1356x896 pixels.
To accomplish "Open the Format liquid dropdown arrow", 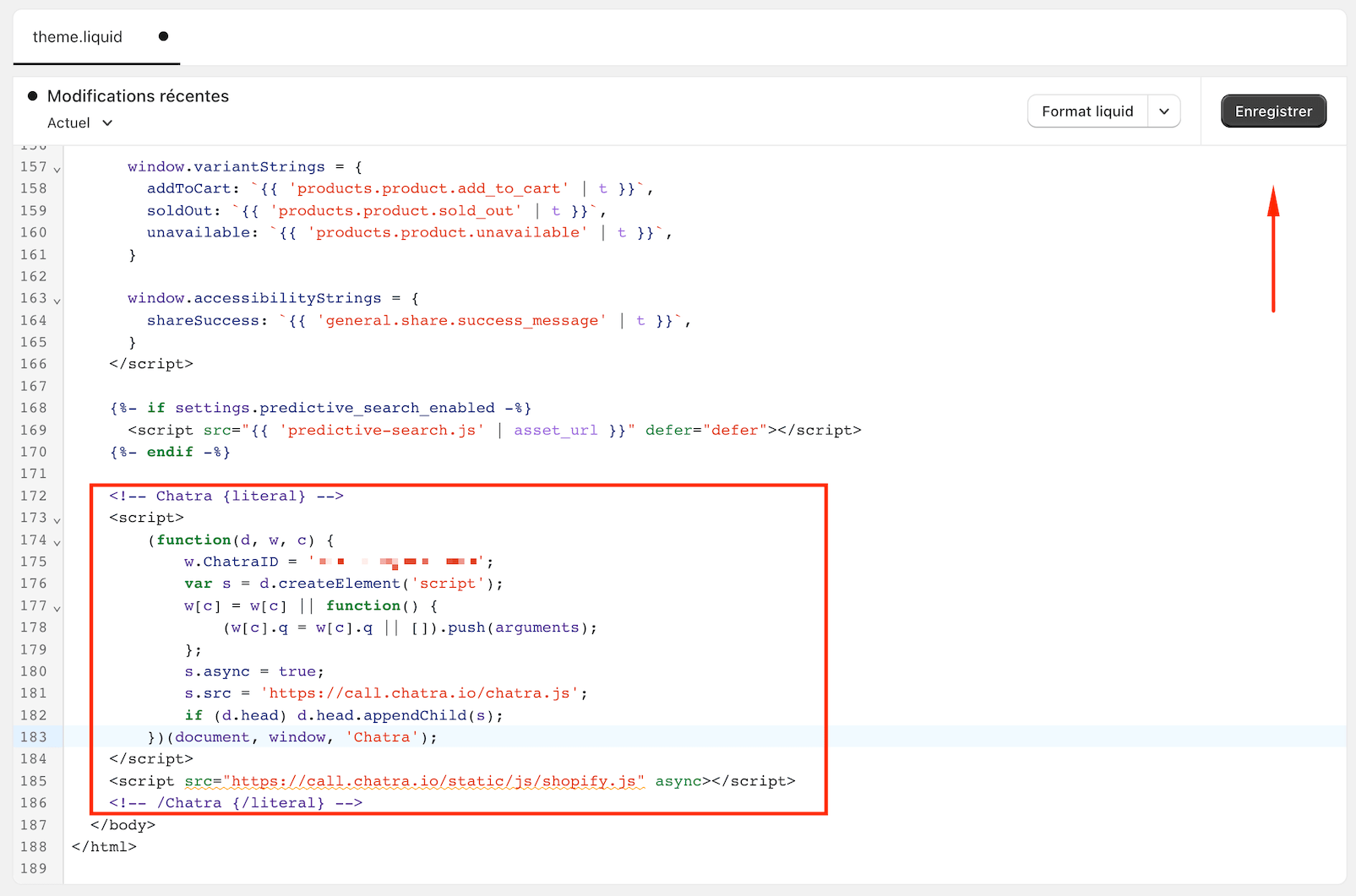I will tap(1164, 111).
